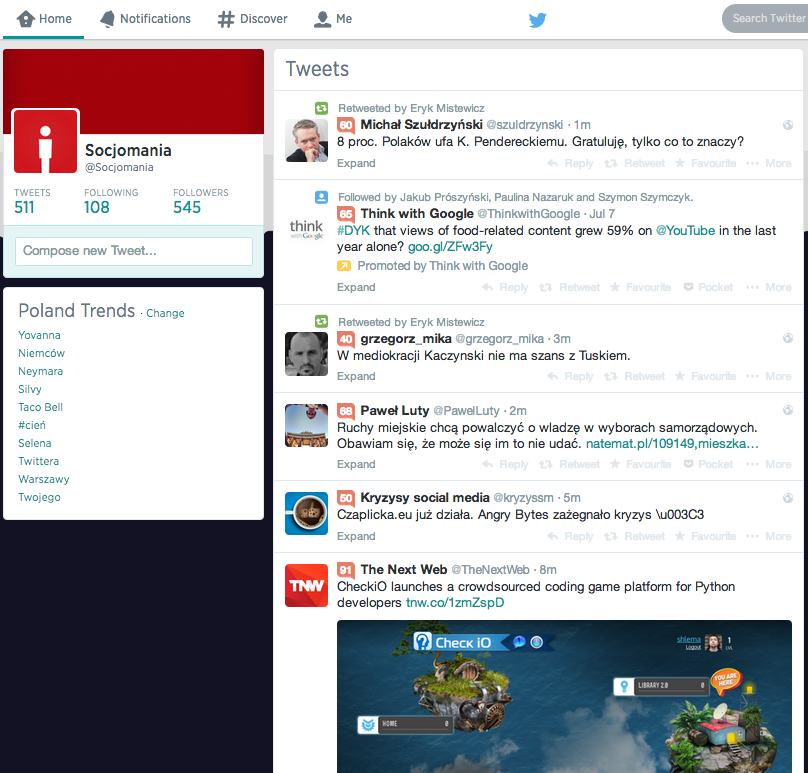View the 108 following count
The width and height of the screenshot is (808, 773).
click(111, 201)
